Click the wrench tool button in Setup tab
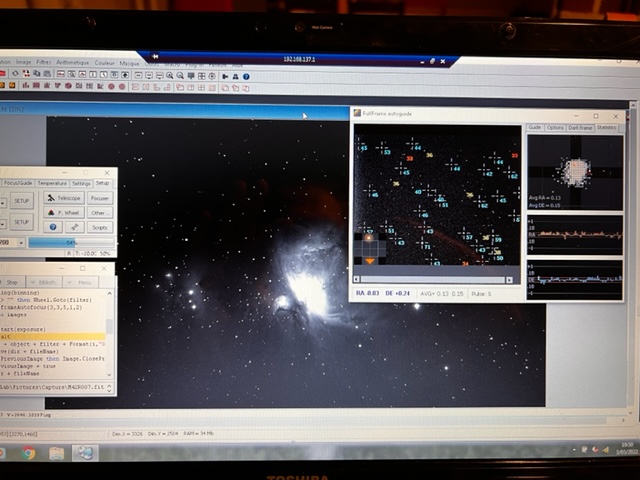The width and height of the screenshot is (640, 480). pos(75,227)
